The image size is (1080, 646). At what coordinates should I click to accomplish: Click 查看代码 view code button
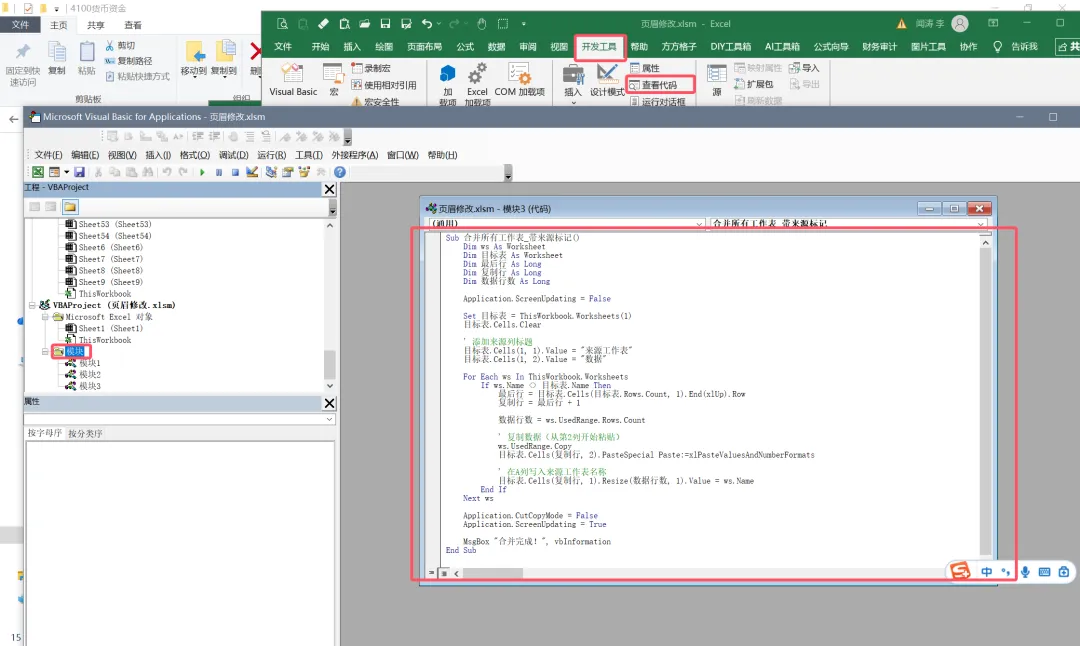tap(653, 85)
